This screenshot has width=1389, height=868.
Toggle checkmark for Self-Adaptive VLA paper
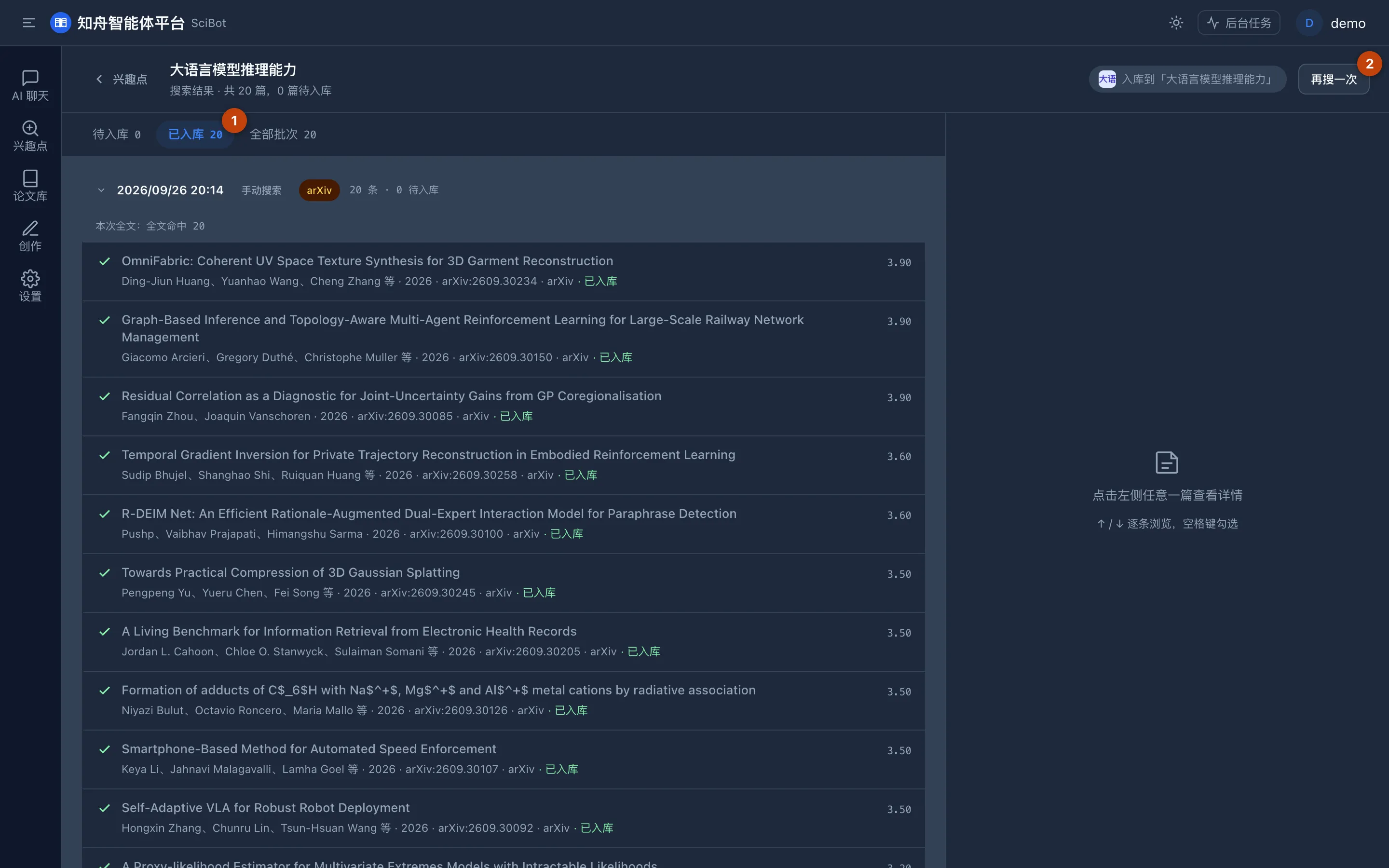click(105, 808)
